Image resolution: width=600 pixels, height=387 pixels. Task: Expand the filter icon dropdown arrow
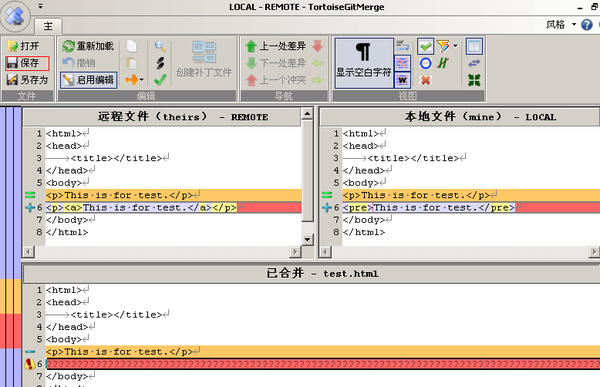click(455, 46)
